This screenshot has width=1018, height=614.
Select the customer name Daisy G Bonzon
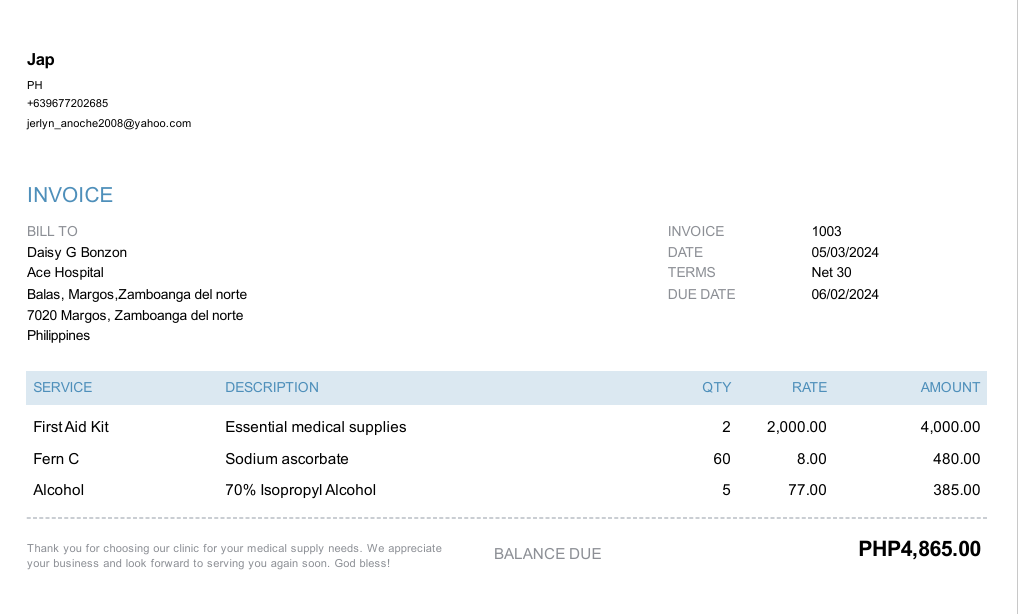(77, 252)
